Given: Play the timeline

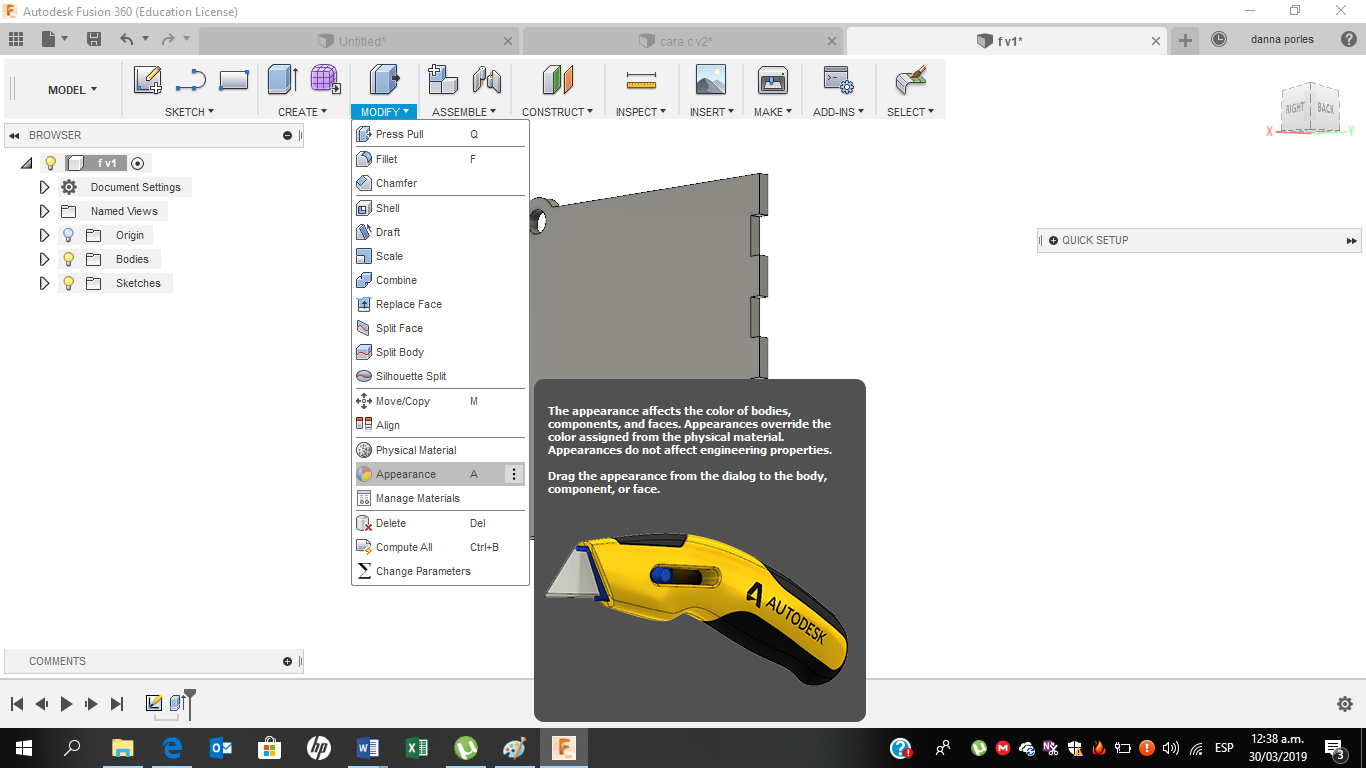Looking at the screenshot, I should pos(67,704).
